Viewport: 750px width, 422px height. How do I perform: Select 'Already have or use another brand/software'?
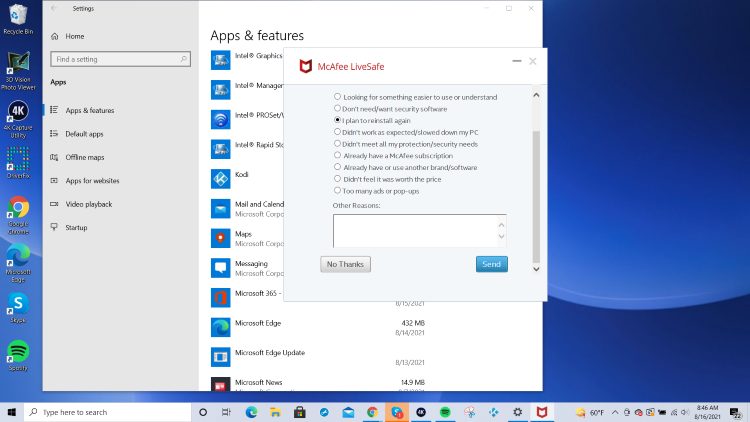(x=337, y=167)
